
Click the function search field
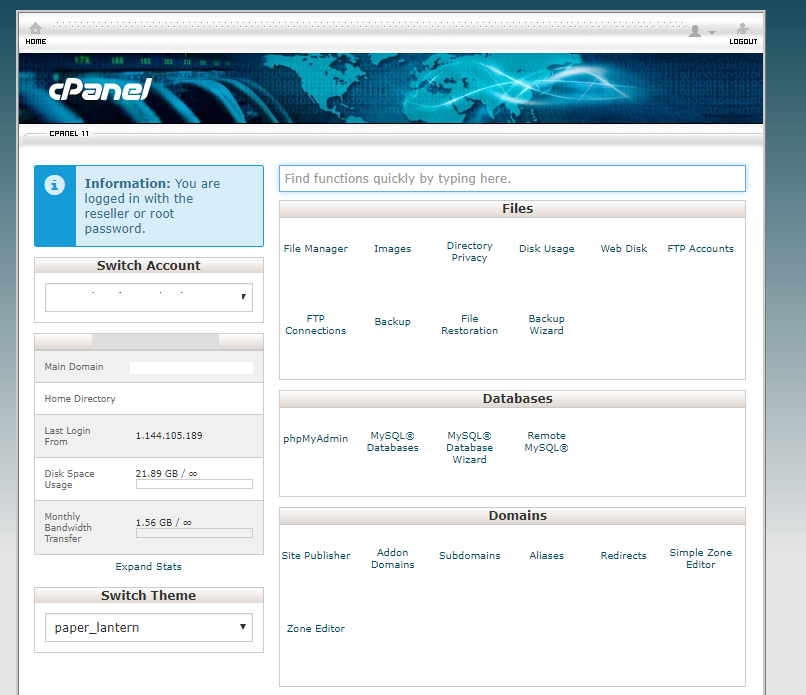(x=512, y=178)
